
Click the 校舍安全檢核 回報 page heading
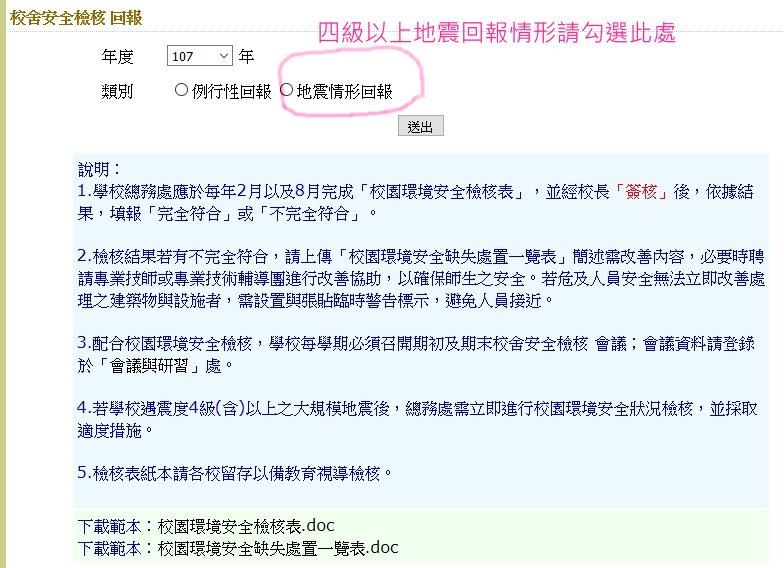(x=74, y=19)
